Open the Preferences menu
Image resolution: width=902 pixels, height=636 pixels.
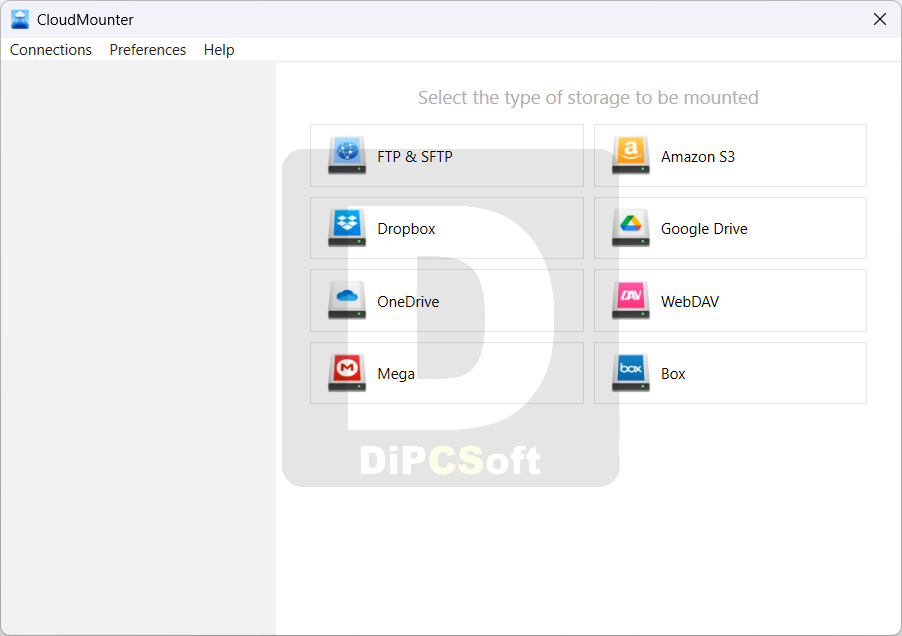pyautogui.click(x=148, y=50)
